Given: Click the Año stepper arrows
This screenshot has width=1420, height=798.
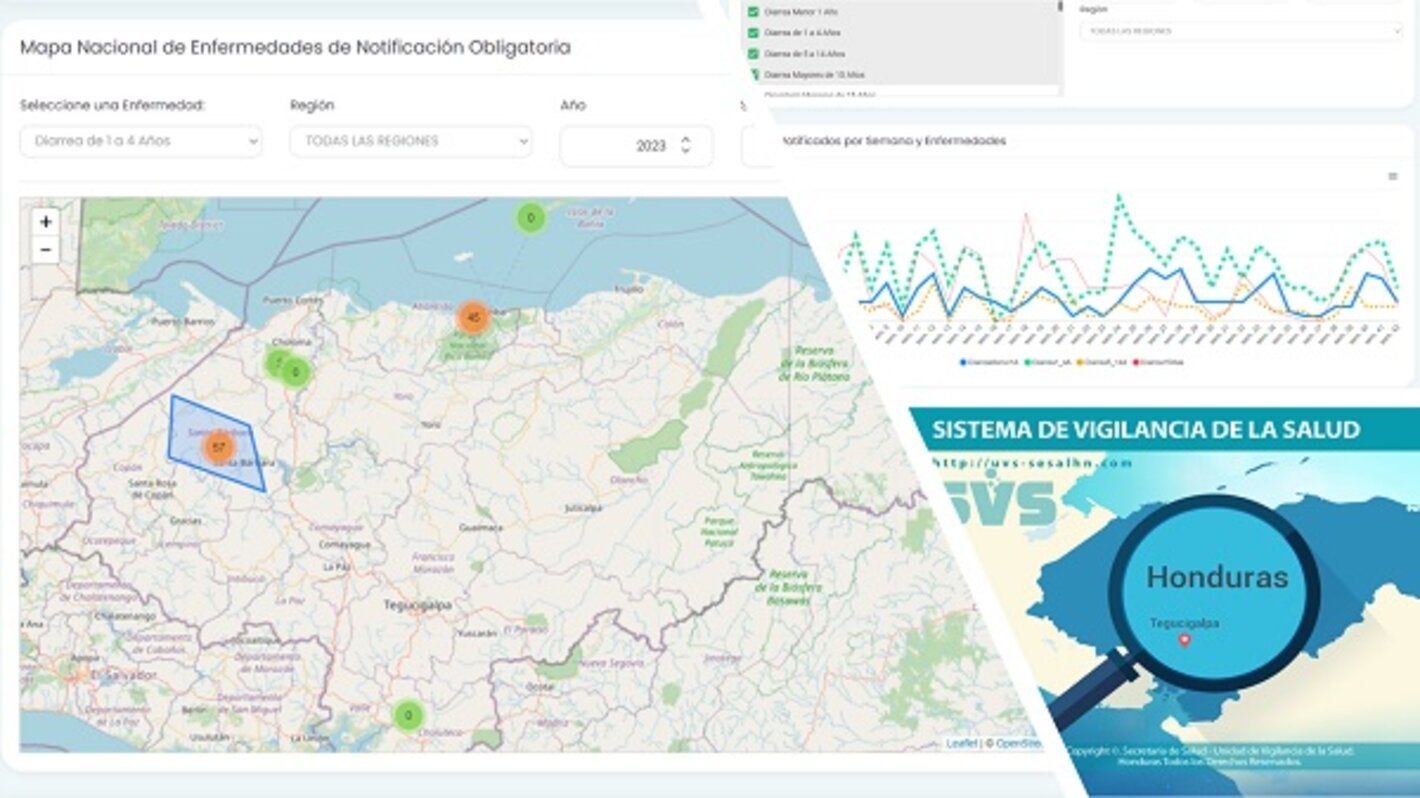Looking at the screenshot, I should tap(685, 145).
